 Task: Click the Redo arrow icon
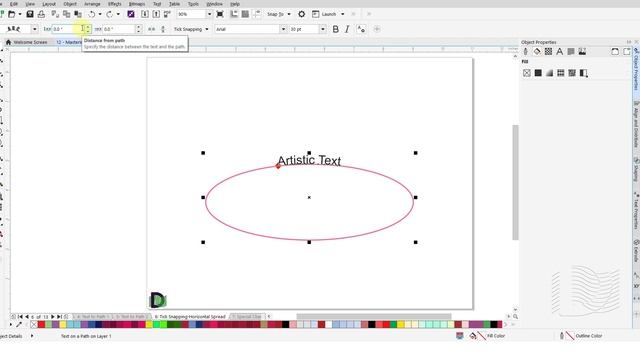pos(109,14)
